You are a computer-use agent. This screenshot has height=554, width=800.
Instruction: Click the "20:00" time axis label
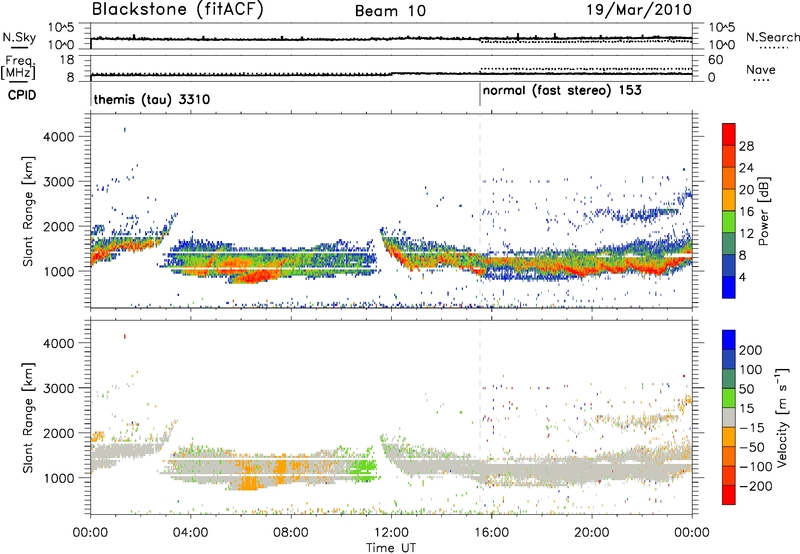tap(592, 533)
